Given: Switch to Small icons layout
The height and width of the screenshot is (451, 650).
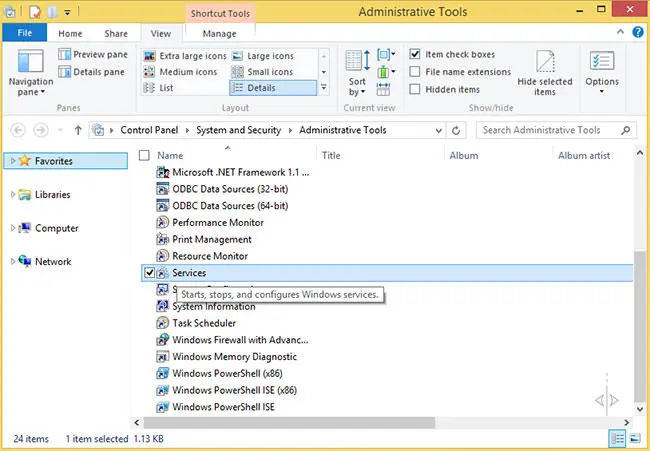Looking at the screenshot, I should pos(262,72).
